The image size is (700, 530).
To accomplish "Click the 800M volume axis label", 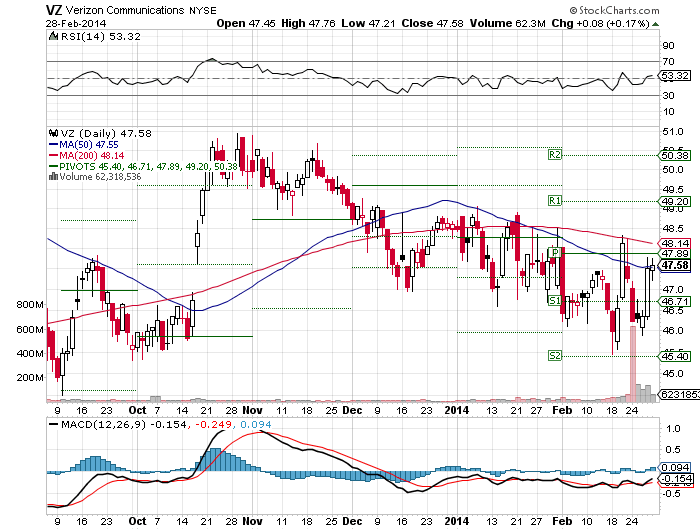I will tap(30, 305).
